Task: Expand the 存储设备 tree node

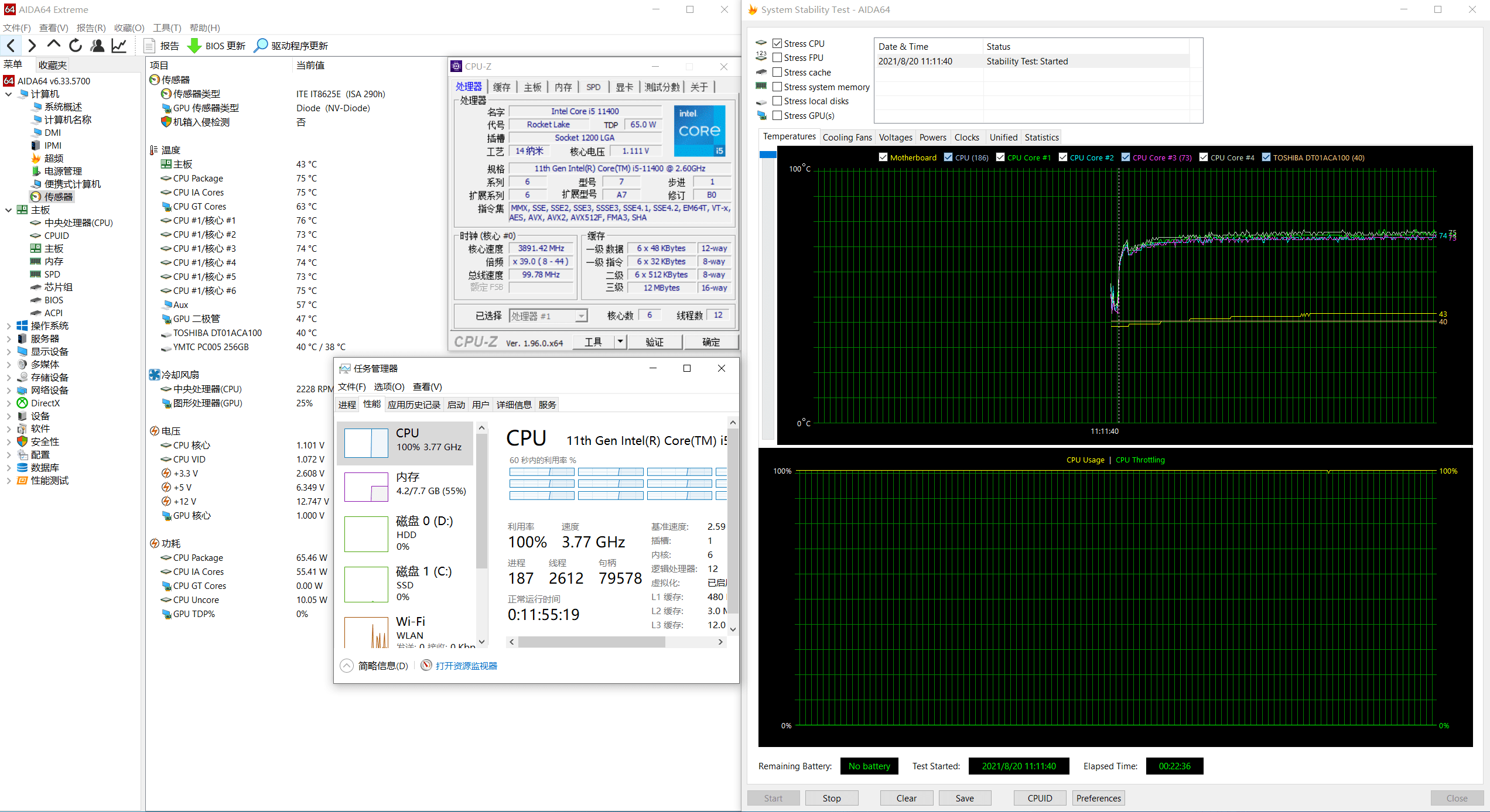Action: click(x=9, y=377)
